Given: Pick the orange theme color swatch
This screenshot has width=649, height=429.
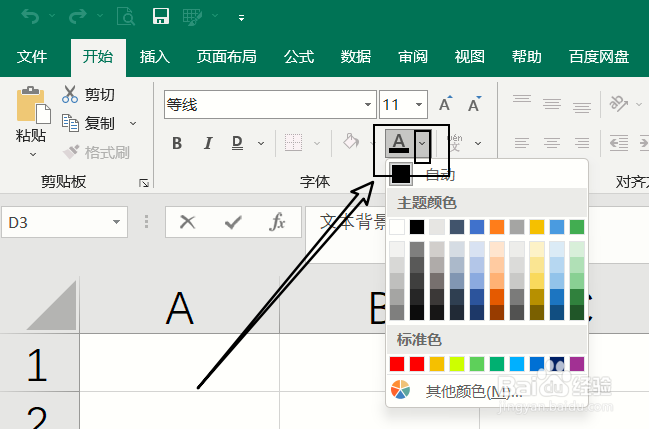Looking at the screenshot, I should pyautogui.click(x=497, y=227).
